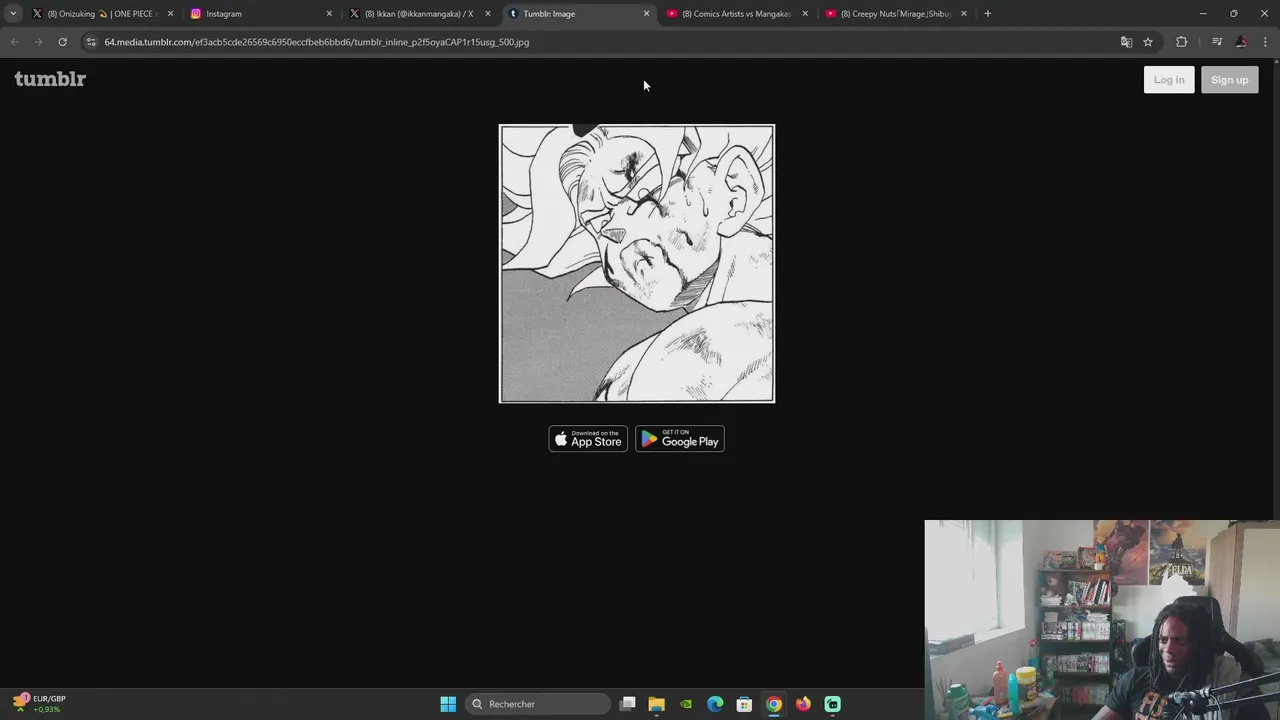This screenshot has width=1280, height=720.
Task: Close the Creepy Nuts tab
Action: [964, 14]
